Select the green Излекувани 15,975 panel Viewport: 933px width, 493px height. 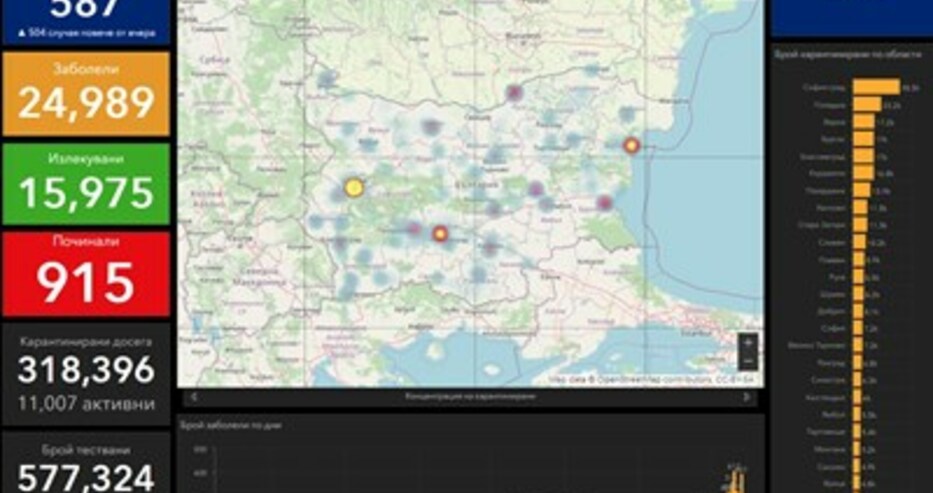click(86, 184)
